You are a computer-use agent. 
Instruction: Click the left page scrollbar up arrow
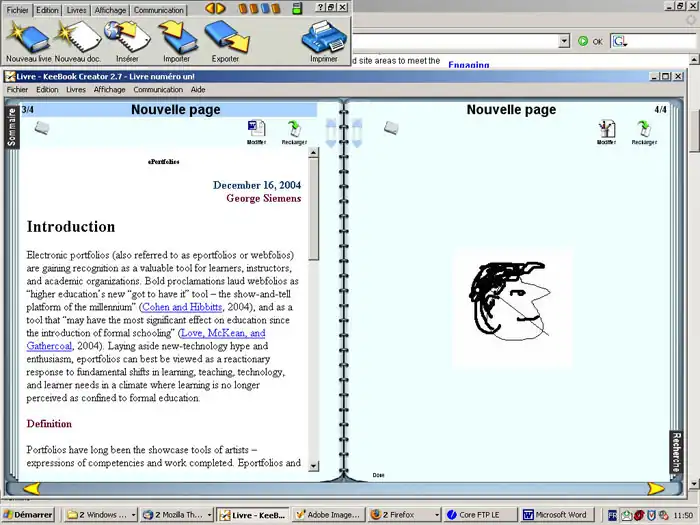tap(313, 153)
